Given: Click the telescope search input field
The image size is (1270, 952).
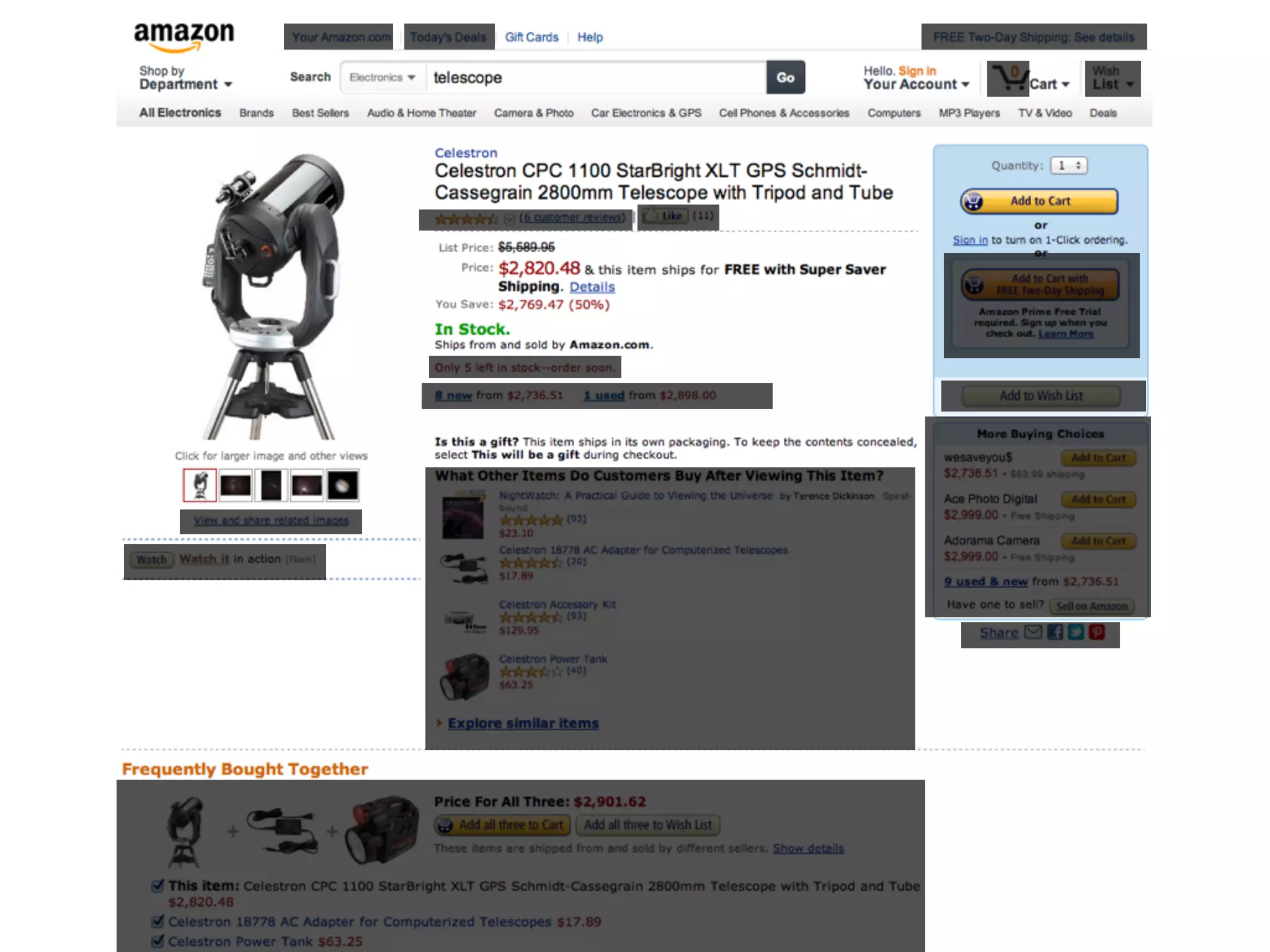Looking at the screenshot, I should coord(597,77).
